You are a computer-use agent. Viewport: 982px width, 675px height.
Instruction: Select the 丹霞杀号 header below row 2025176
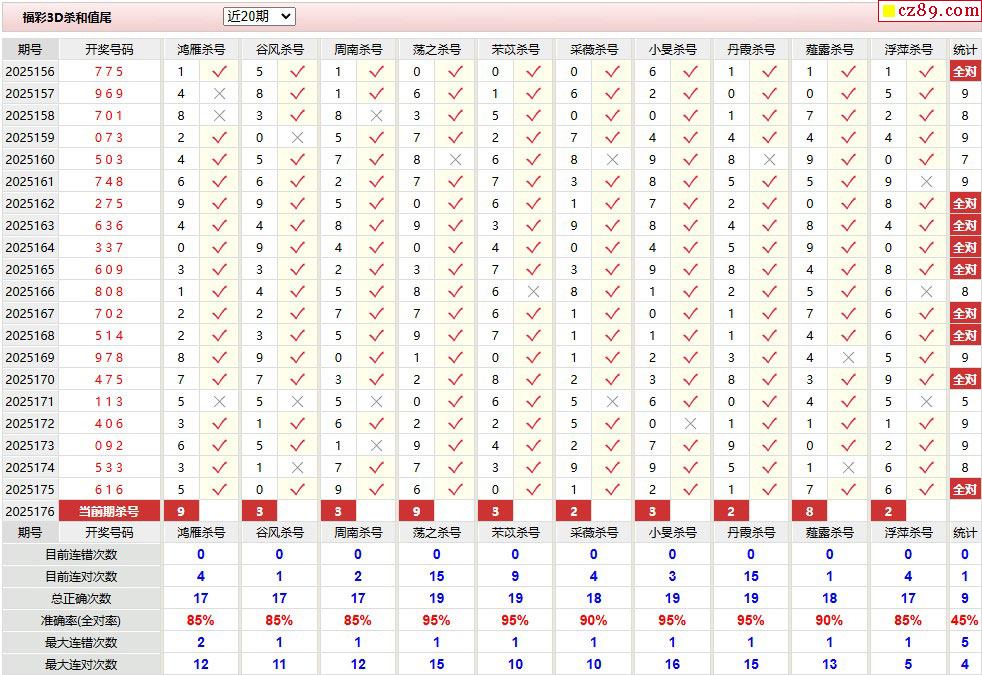coord(750,533)
